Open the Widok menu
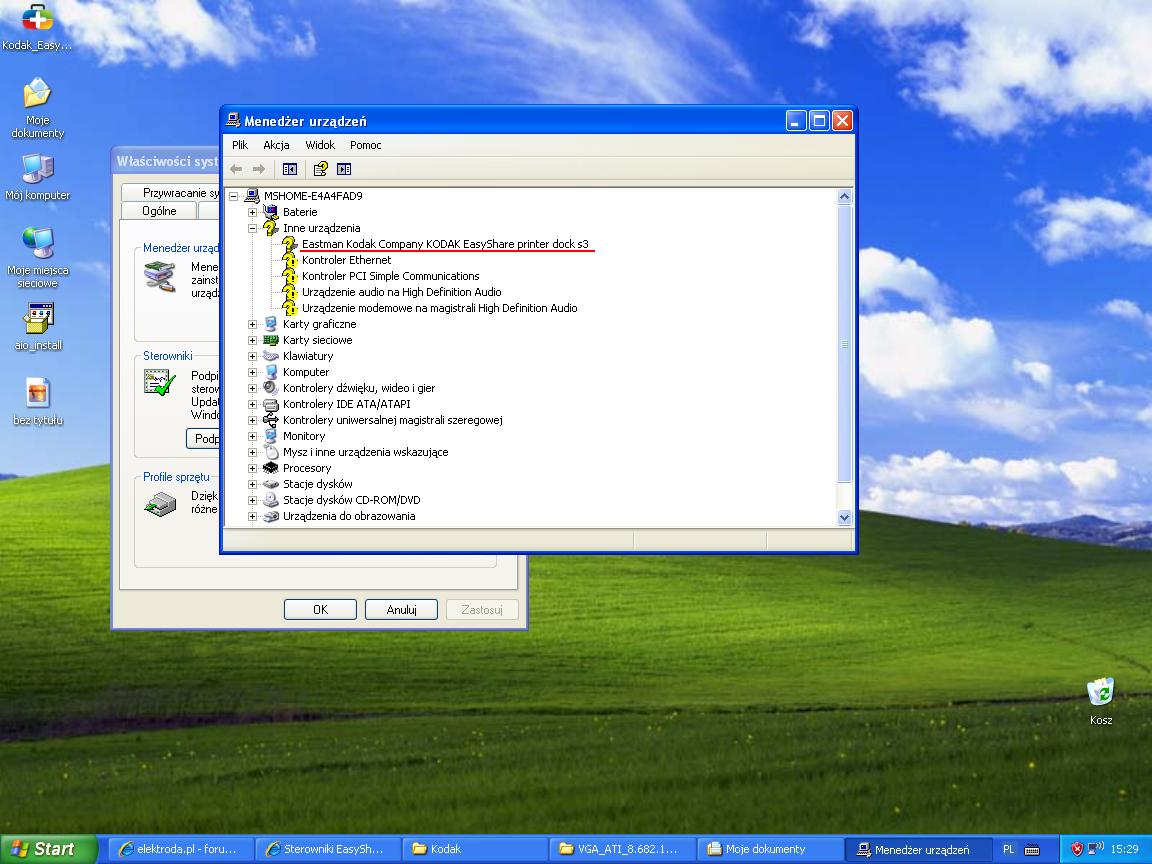This screenshot has height=864, width=1152. [x=320, y=145]
